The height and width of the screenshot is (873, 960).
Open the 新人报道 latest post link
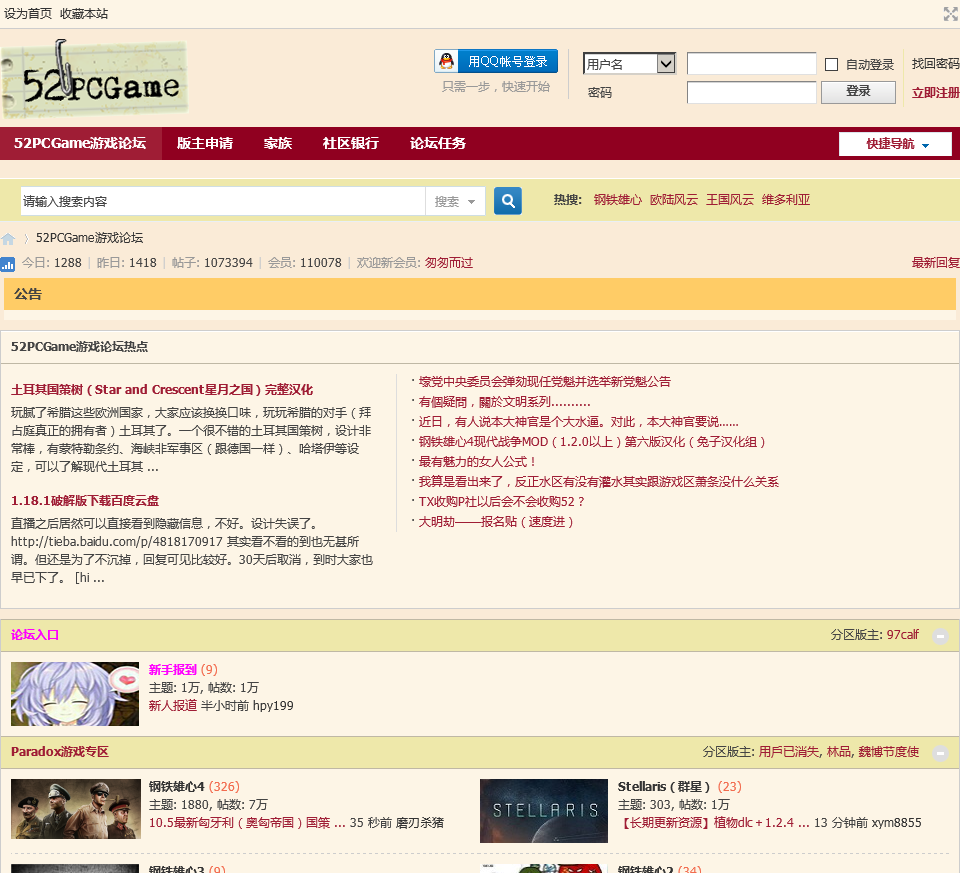pyautogui.click(x=173, y=706)
